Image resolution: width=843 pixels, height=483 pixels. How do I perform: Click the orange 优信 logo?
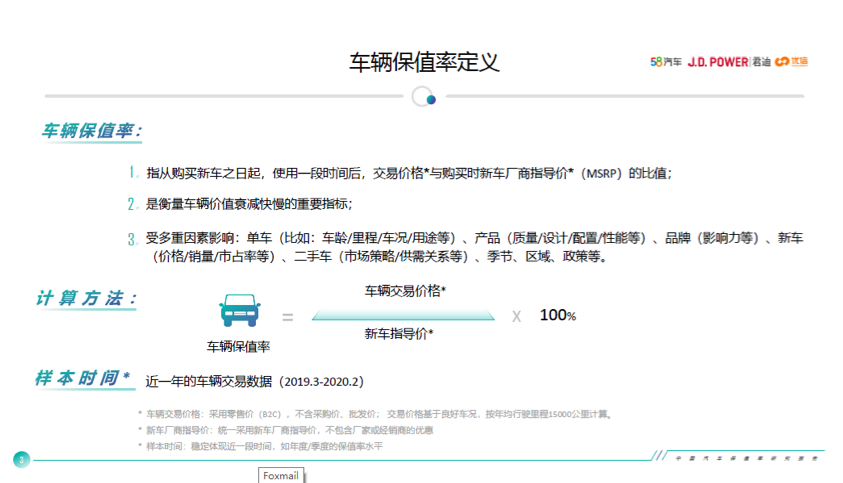point(791,62)
